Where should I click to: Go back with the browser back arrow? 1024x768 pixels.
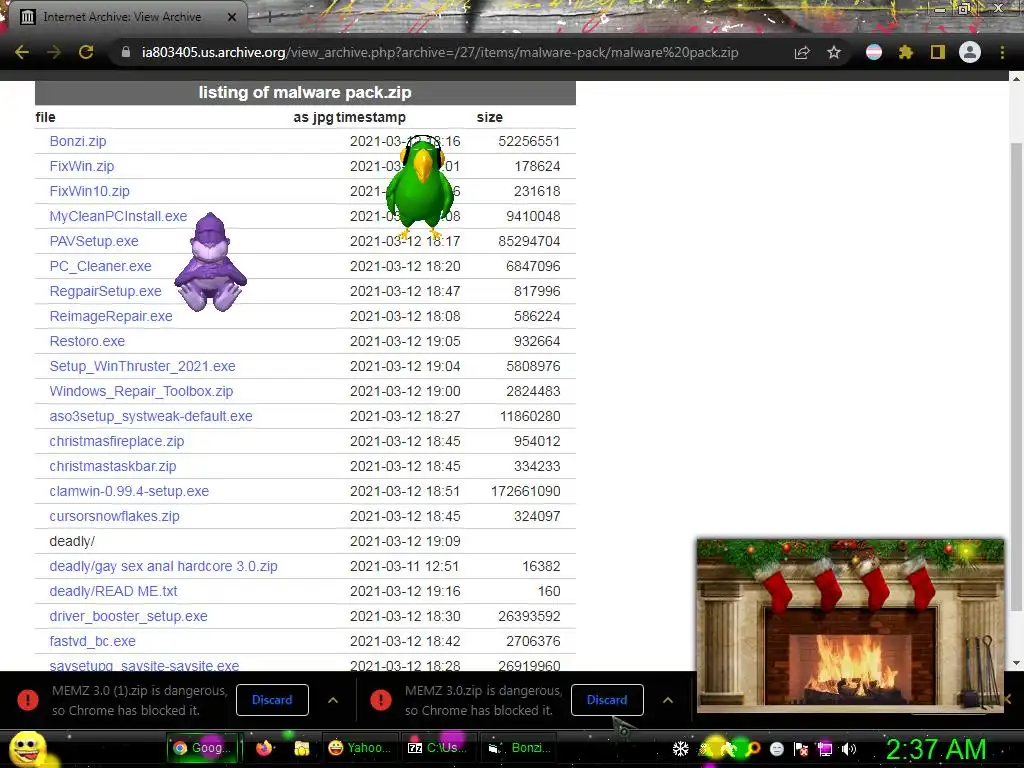[x=22, y=52]
